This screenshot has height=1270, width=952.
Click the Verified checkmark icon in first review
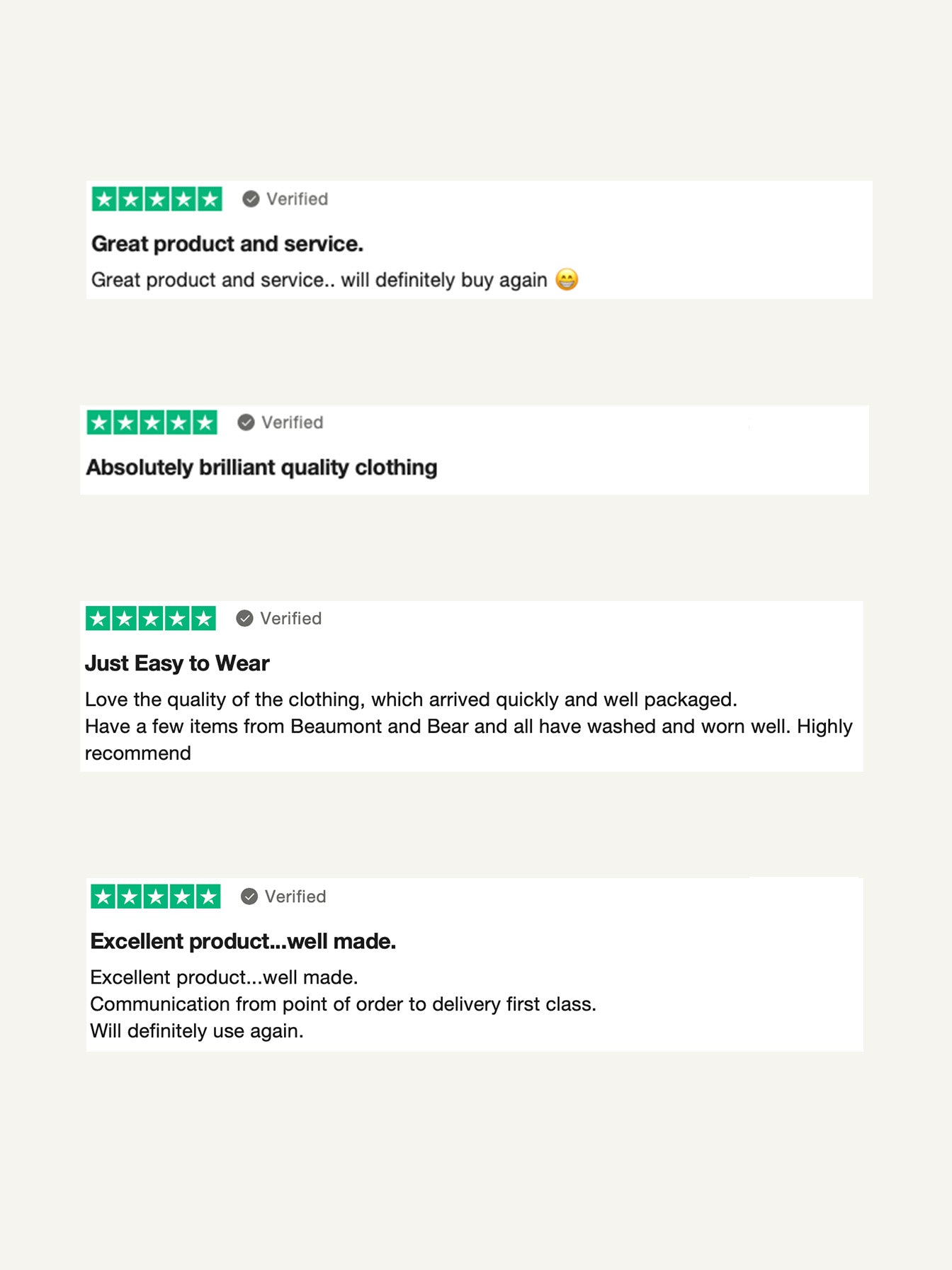tap(251, 199)
